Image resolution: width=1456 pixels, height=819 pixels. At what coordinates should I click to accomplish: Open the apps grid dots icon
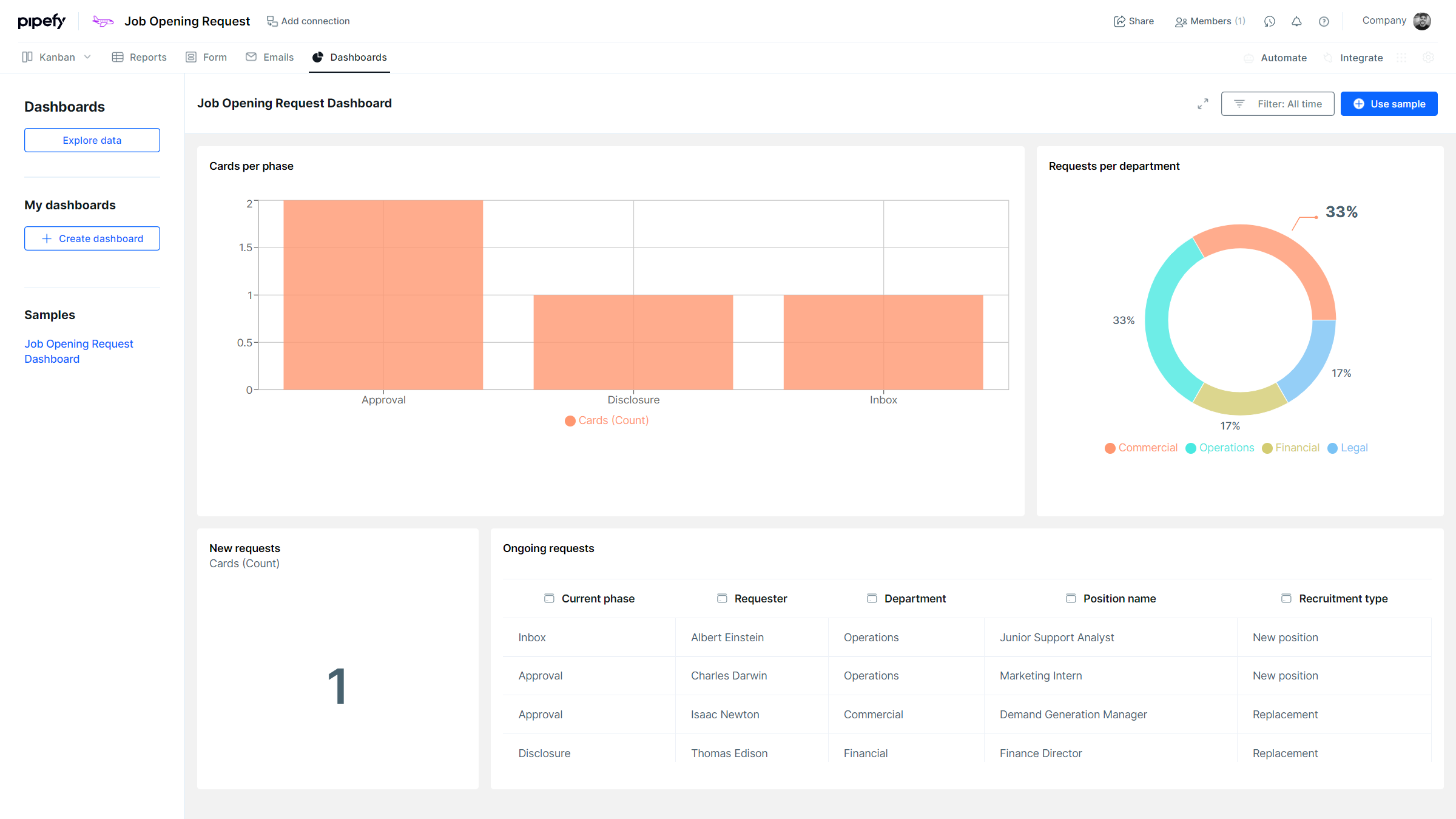pyautogui.click(x=1401, y=58)
